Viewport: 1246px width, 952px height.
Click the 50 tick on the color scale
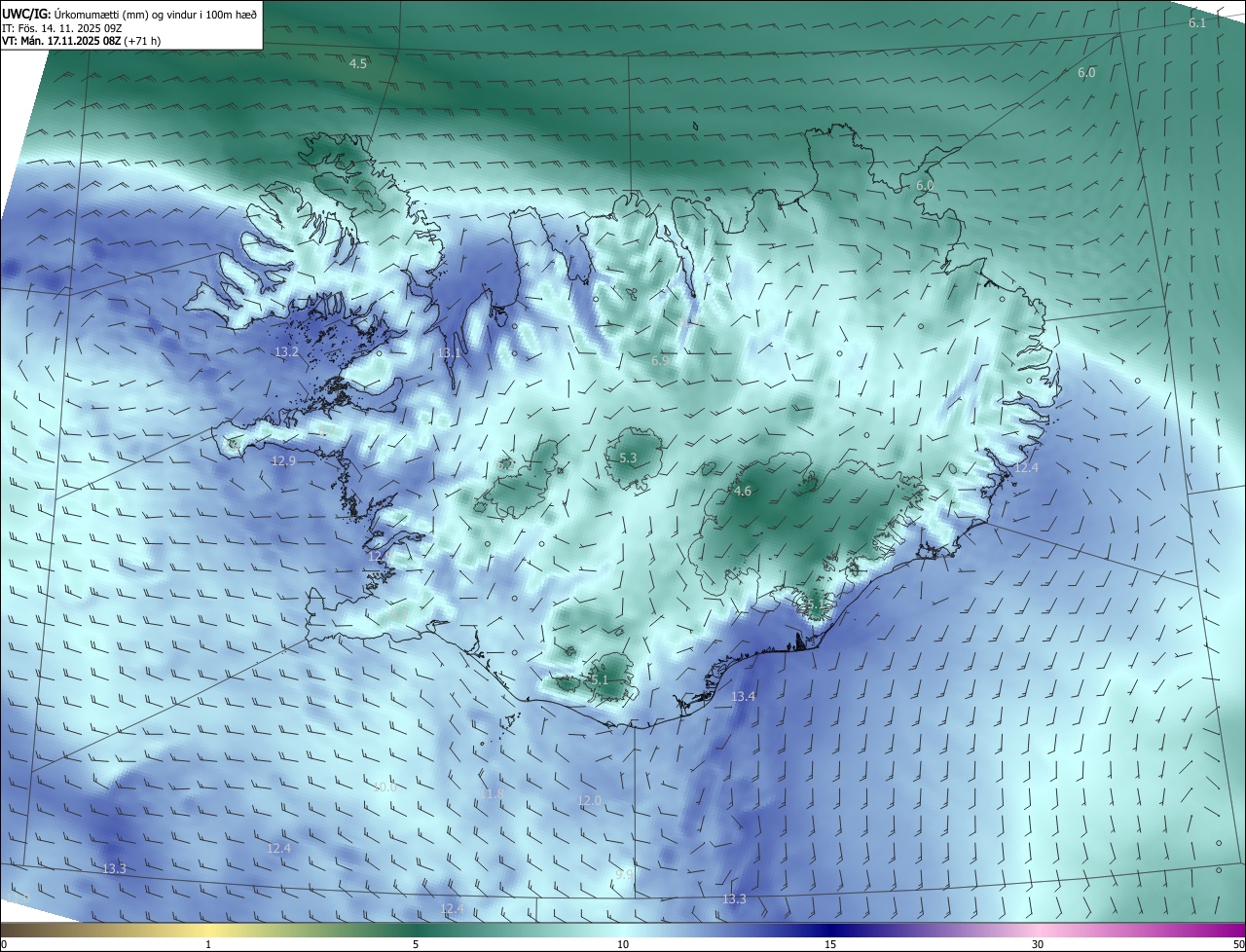1238,944
